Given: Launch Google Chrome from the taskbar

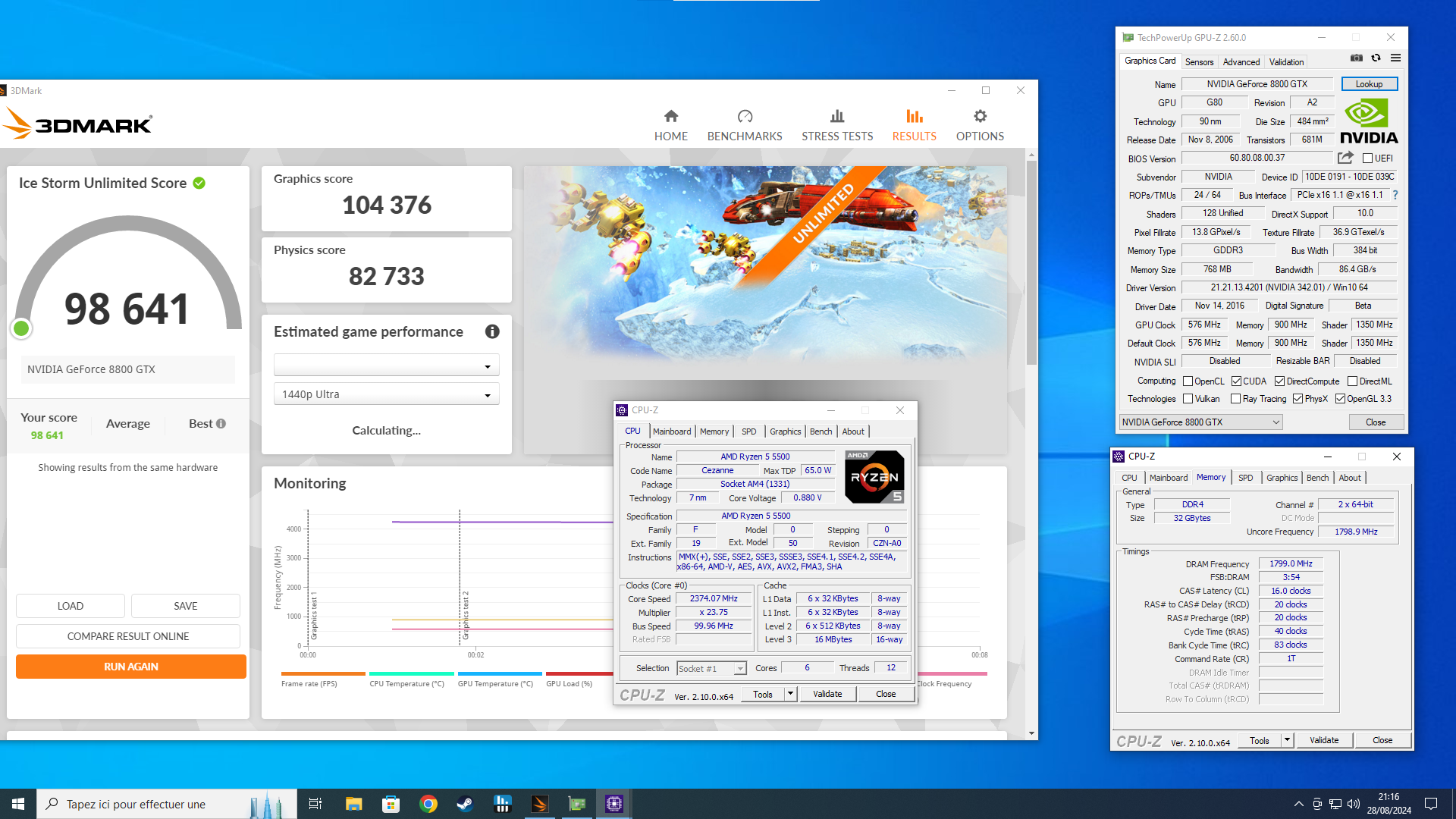Looking at the screenshot, I should coord(428,804).
